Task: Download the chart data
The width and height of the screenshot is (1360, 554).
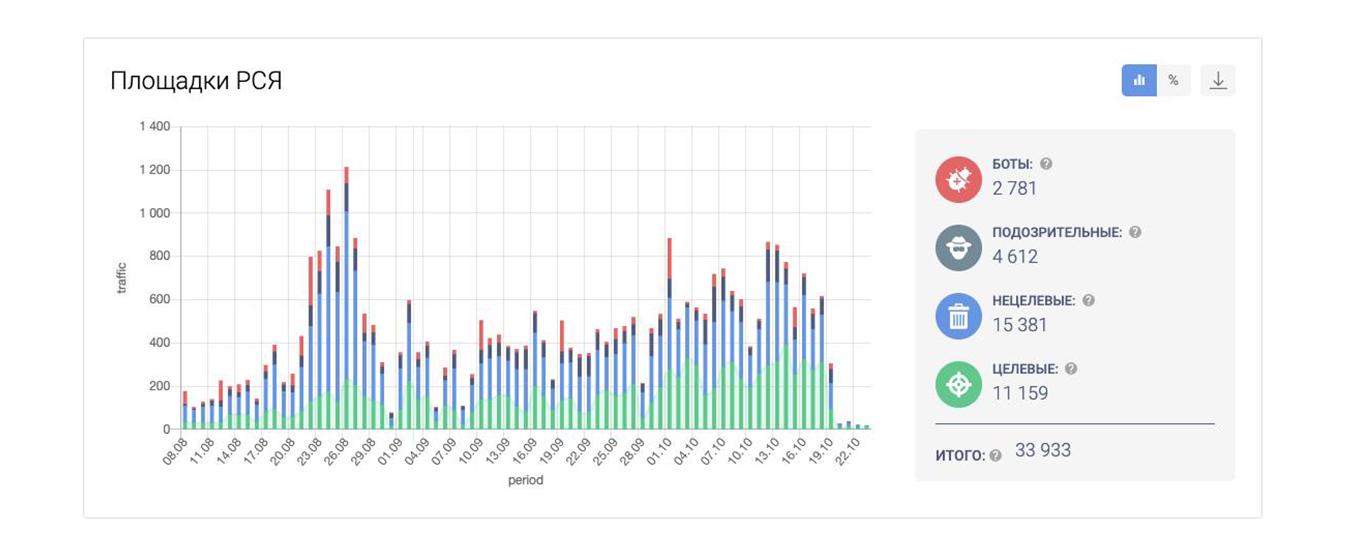Action: [x=1218, y=81]
